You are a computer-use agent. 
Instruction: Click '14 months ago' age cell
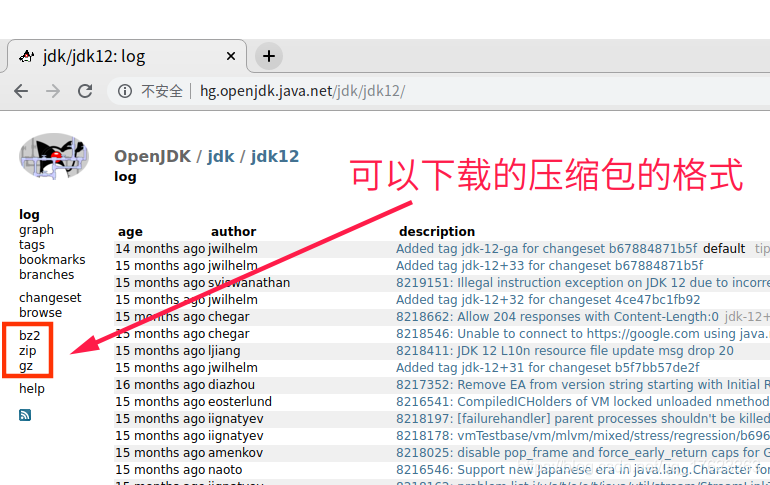point(160,249)
